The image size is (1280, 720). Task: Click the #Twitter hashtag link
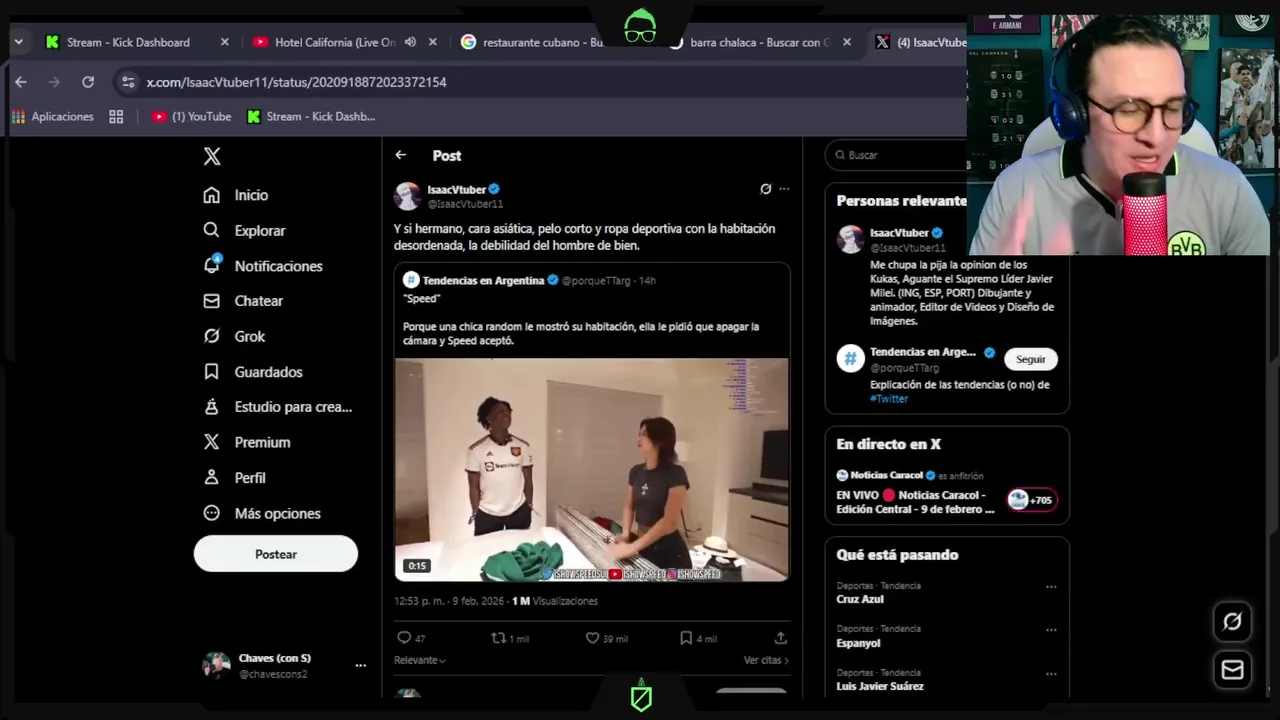[889, 398]
